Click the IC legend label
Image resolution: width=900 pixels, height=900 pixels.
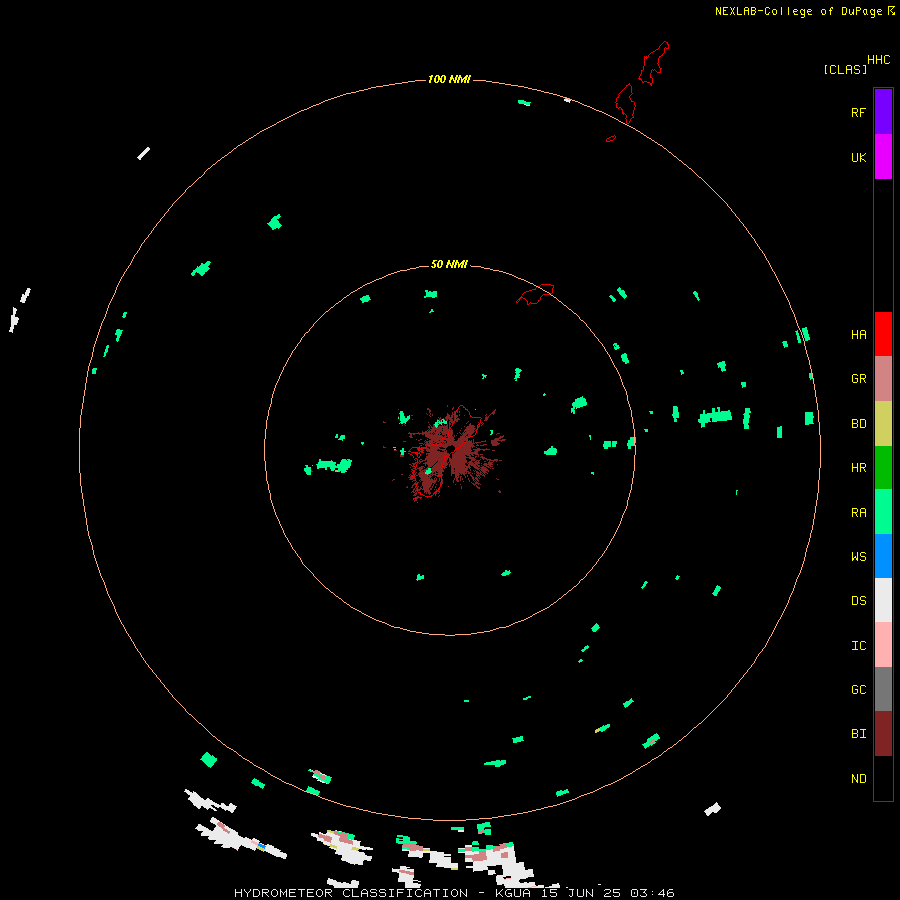858,646
